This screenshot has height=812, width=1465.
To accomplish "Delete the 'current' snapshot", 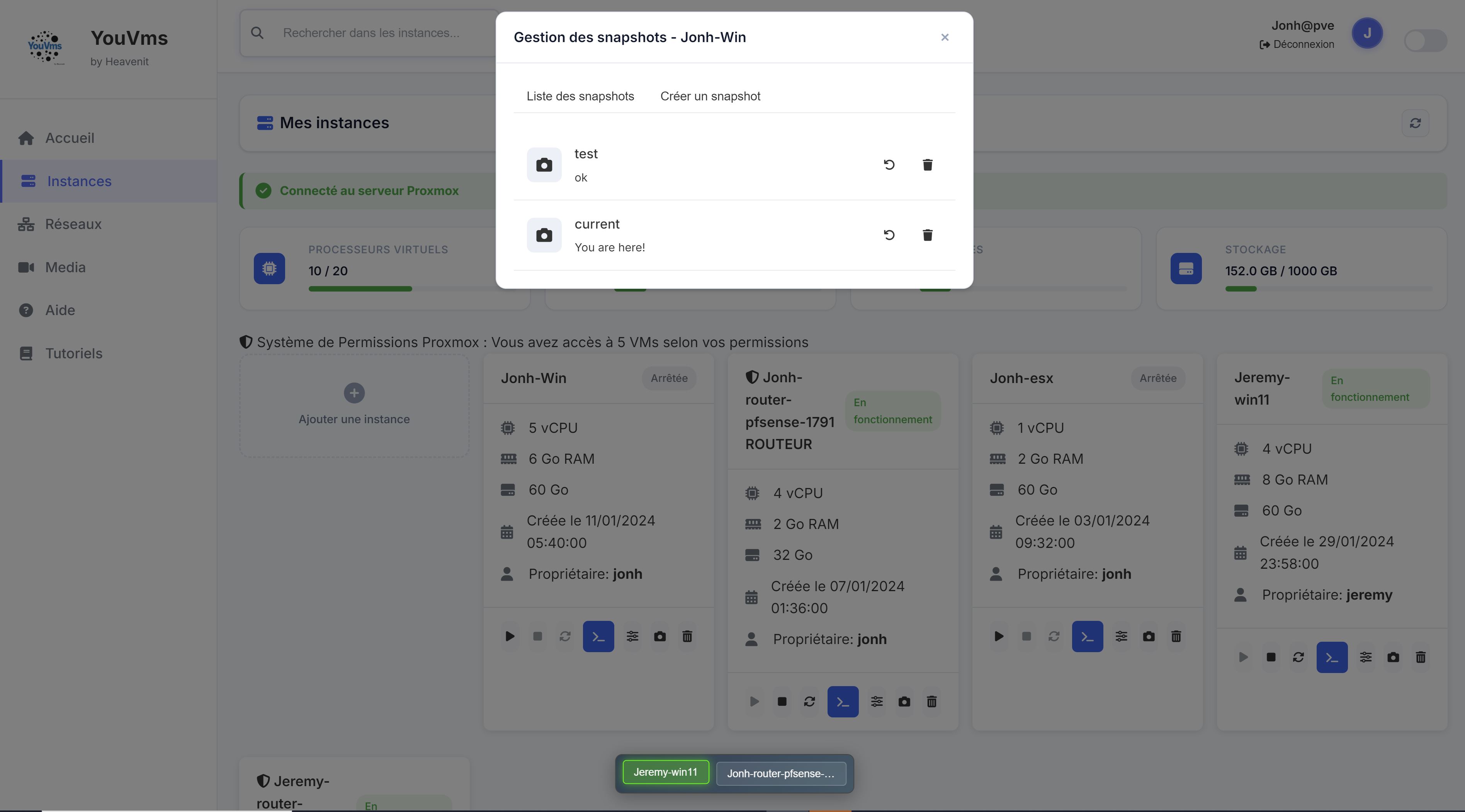I will 928,235.
